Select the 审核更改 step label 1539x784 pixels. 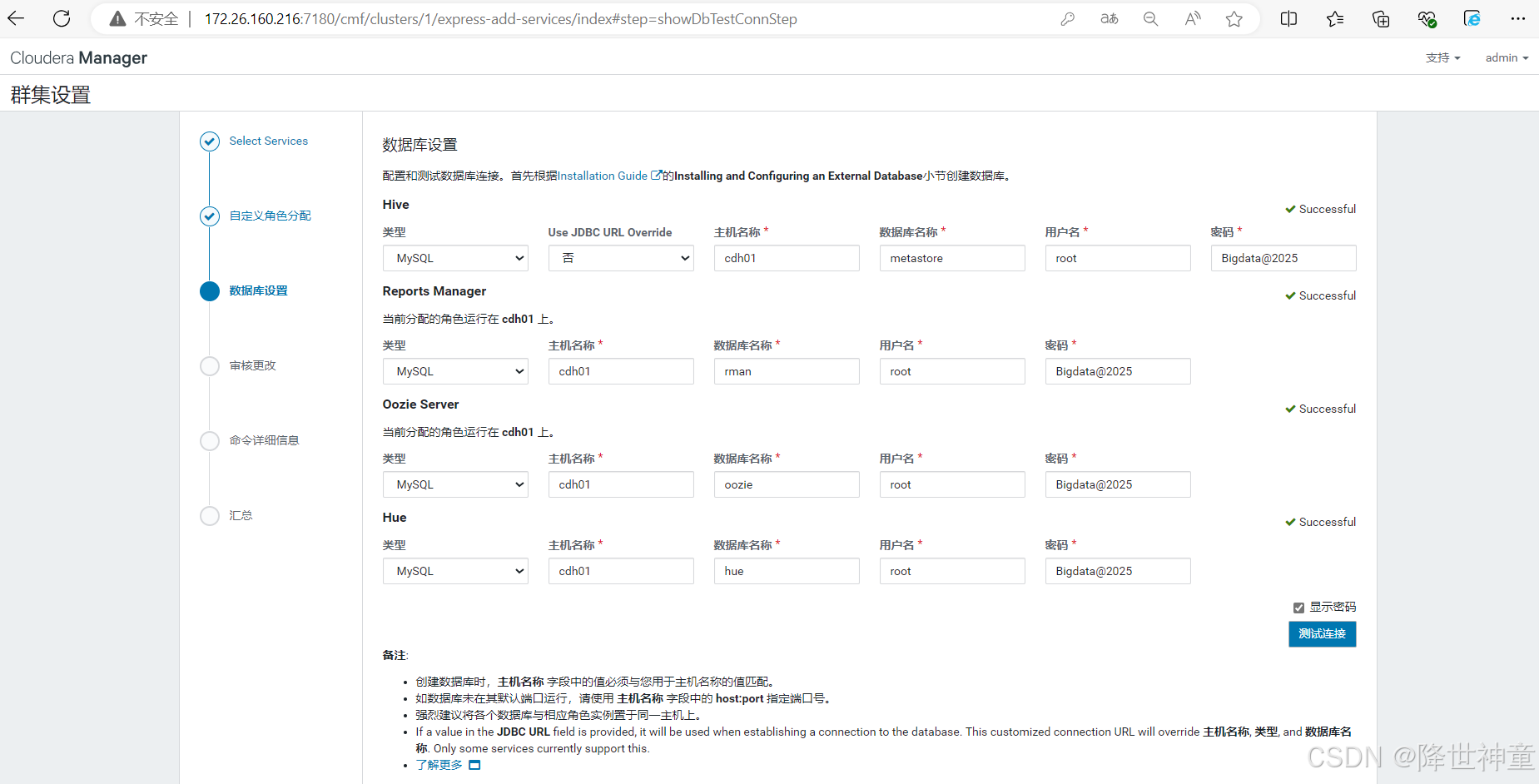click(253, 366)
